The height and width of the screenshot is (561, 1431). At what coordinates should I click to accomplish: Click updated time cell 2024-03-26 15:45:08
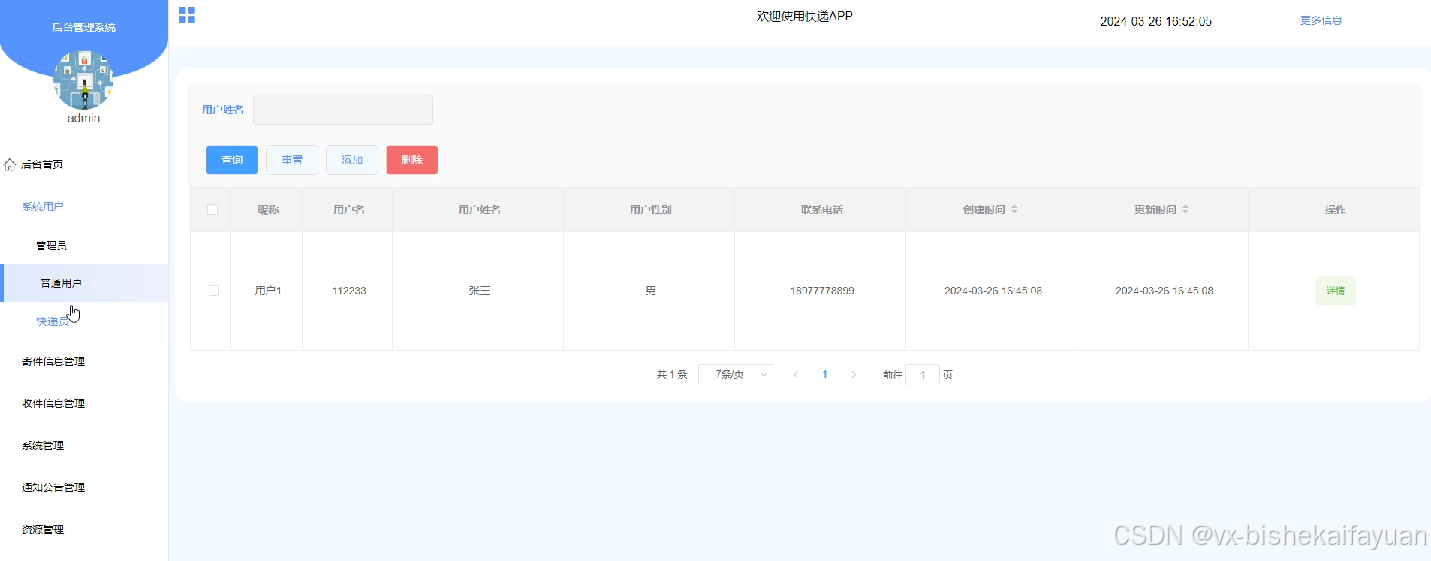tap(1164, 291)
